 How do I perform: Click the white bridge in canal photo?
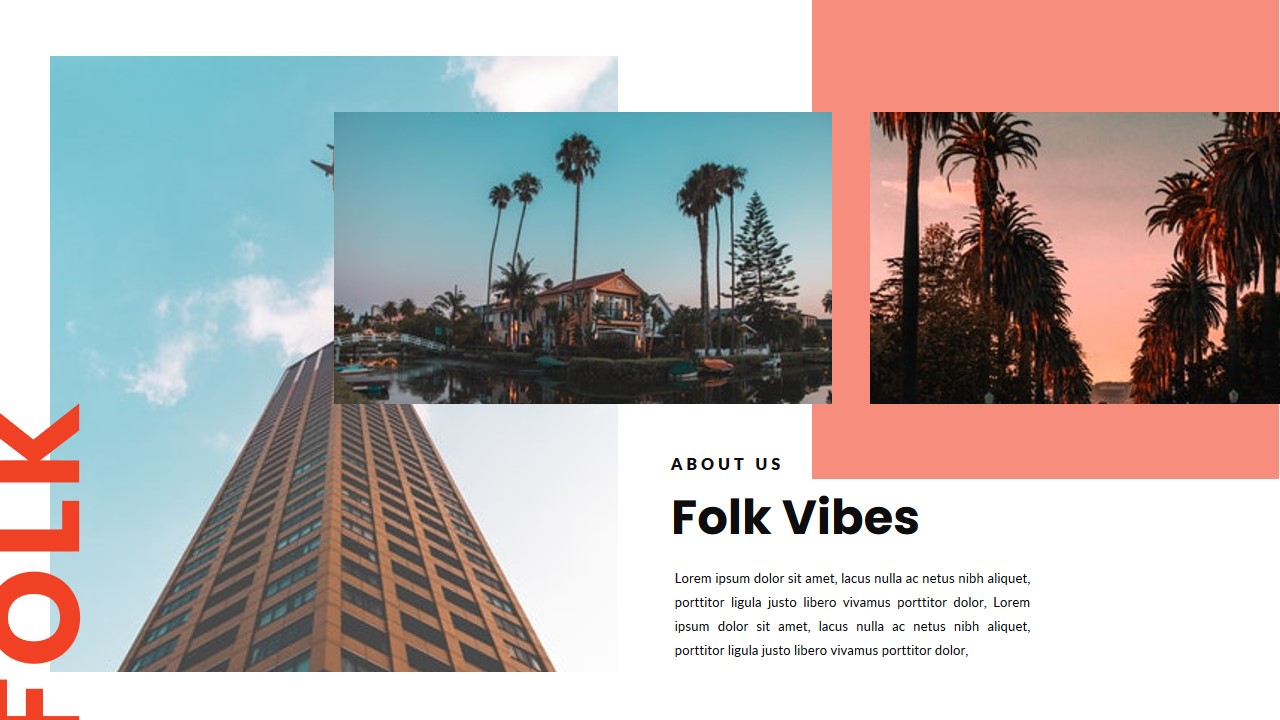(x=390, y=343)
